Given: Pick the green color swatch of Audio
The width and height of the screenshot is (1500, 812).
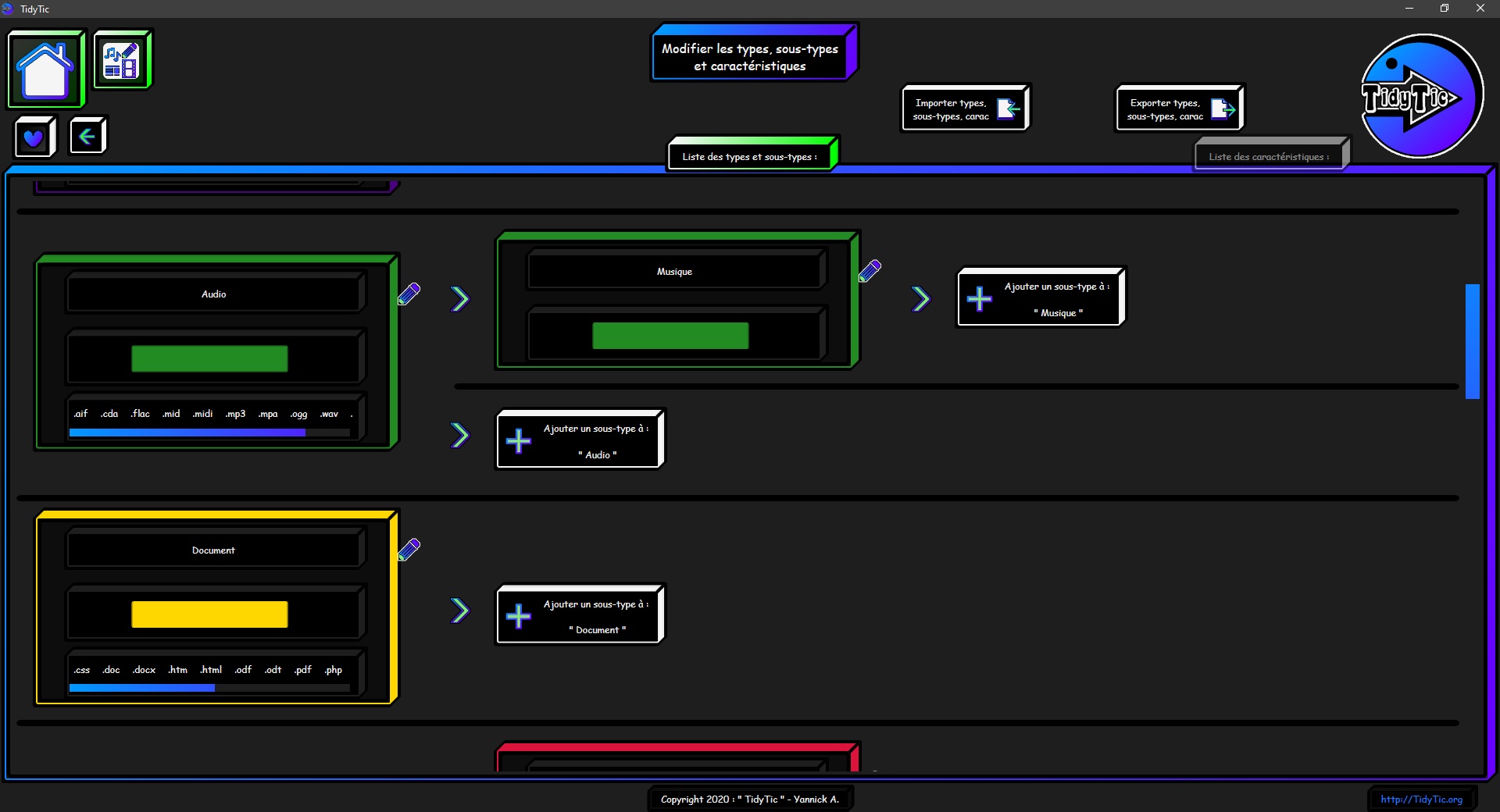Looking at the screenshot, I should click(209, 359).
